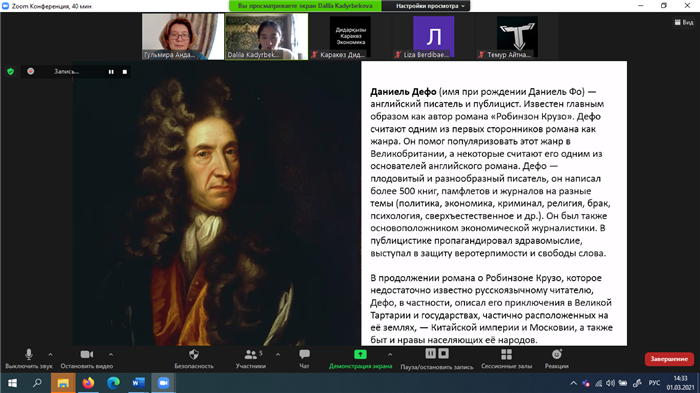Start screen sharing with Демонстрация экрана

coord(360,359)
